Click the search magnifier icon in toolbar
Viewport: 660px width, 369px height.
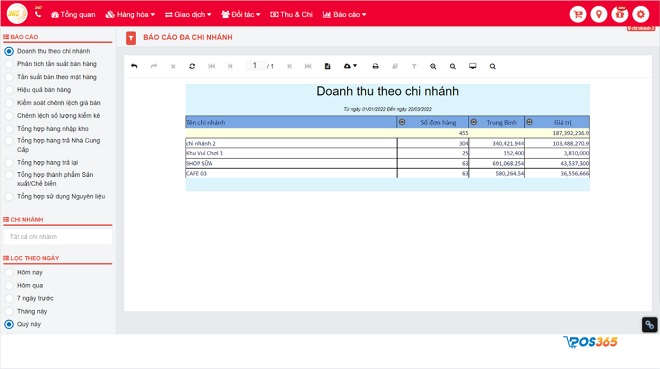pyautogui.click(x=492, y=66)
